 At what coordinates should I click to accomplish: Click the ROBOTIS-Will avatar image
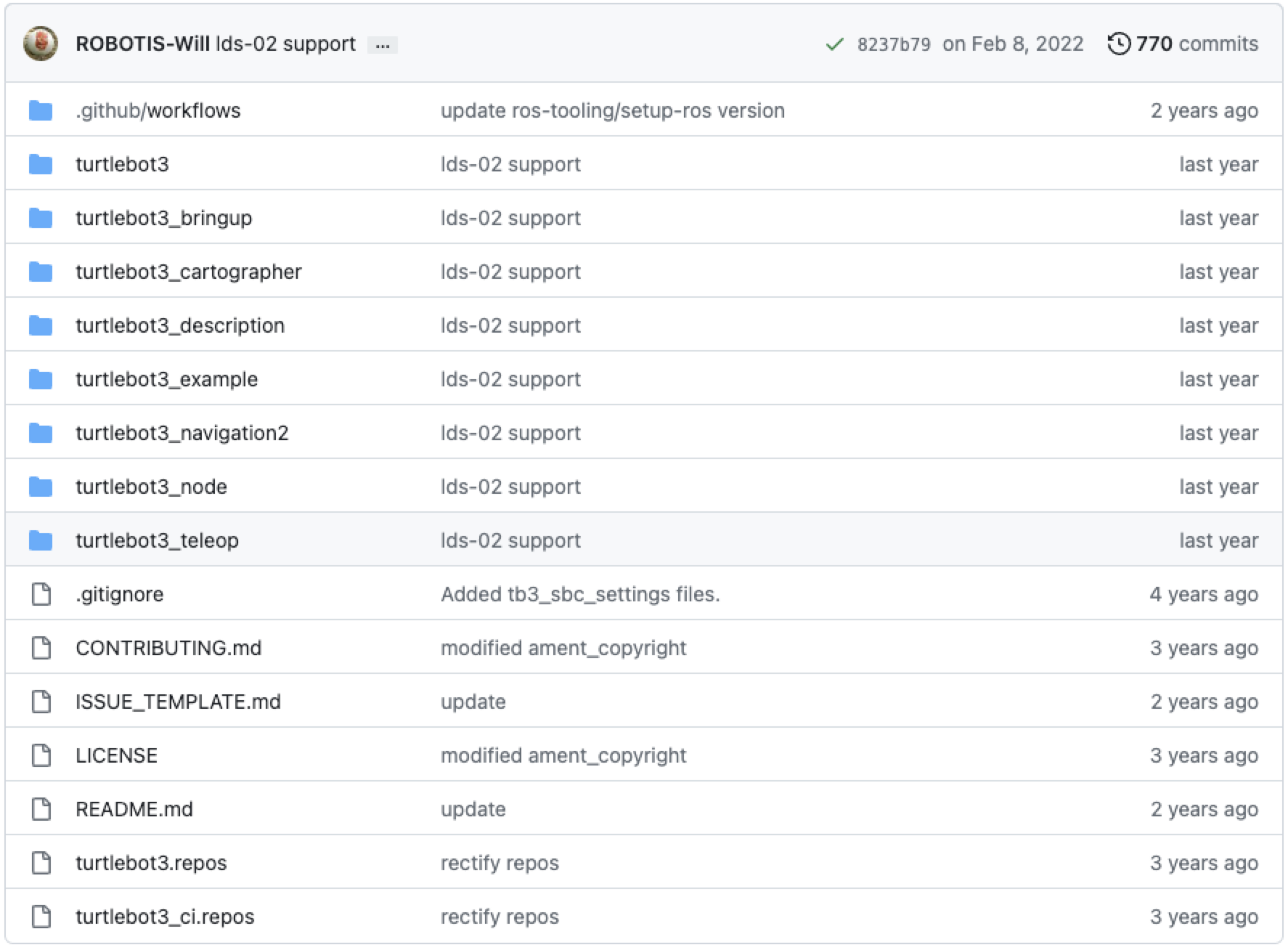41,44
